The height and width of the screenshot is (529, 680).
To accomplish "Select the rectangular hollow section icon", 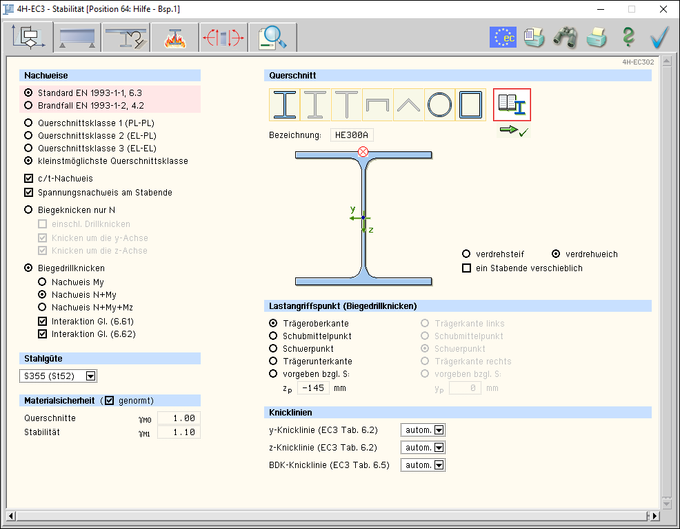I will click(x=471, y=104).
